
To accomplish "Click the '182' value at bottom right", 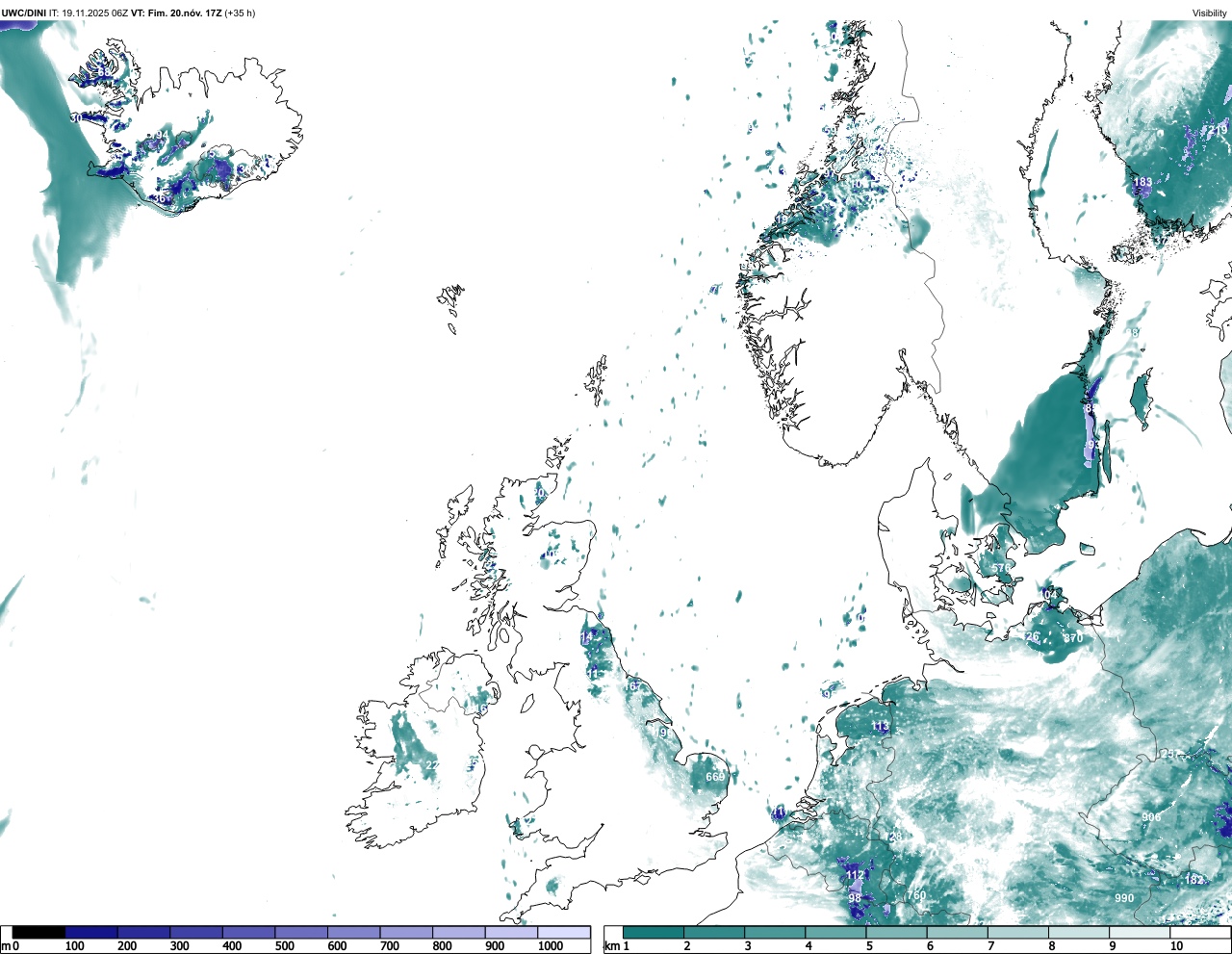I will point(1194,880).
